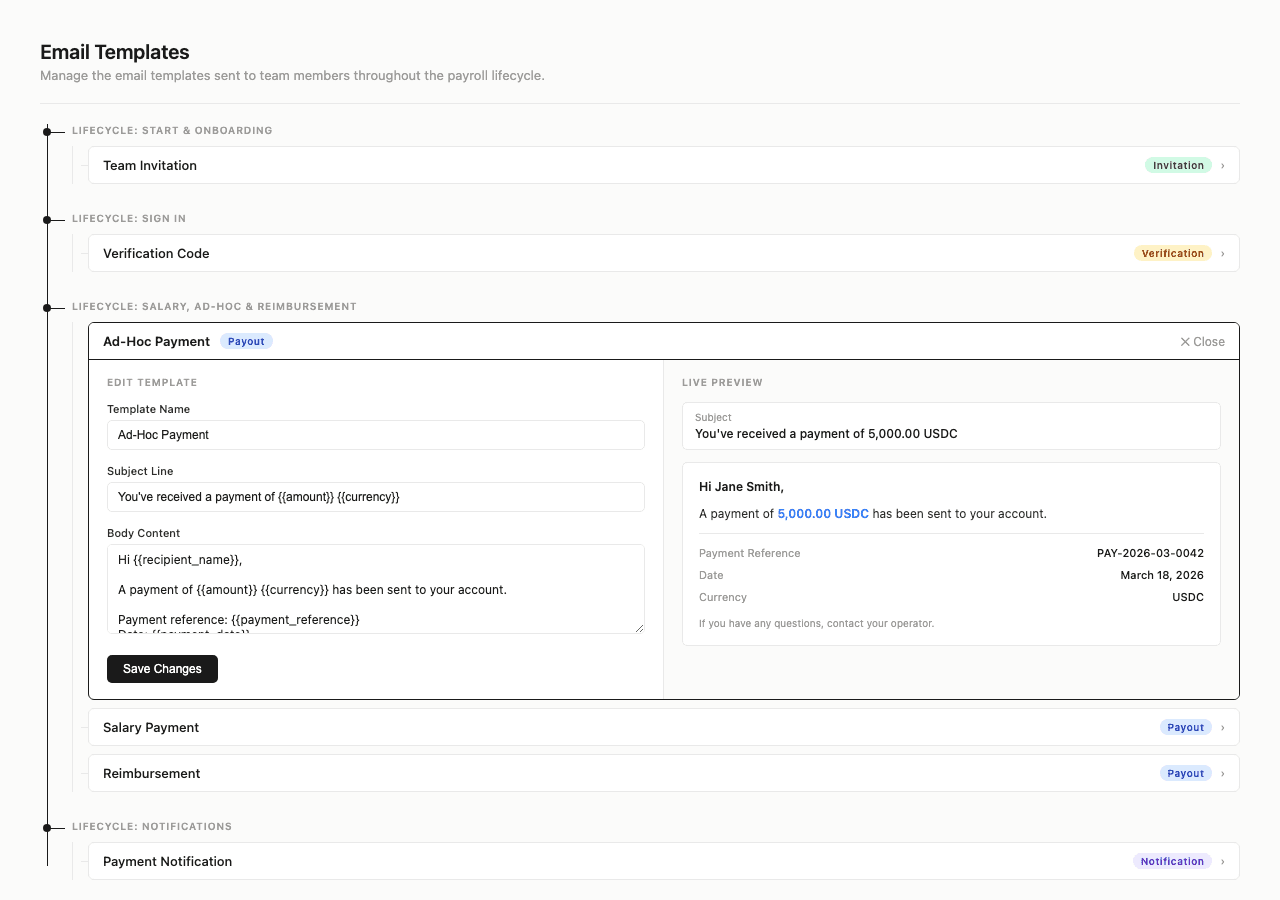Close the Ad-Hoc Payment editor
Screen dimensions: 1280x900
pyautogui.click(x=1202, y=342)
